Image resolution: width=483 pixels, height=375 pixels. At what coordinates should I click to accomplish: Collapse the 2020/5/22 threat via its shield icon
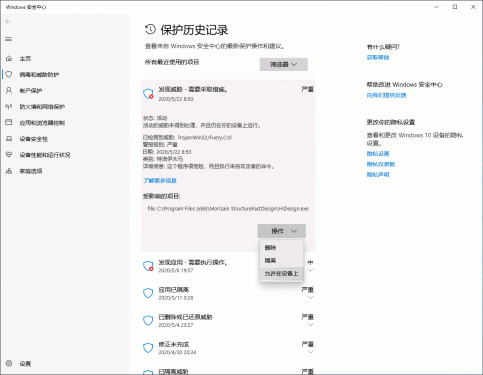[x=148, y=94]
